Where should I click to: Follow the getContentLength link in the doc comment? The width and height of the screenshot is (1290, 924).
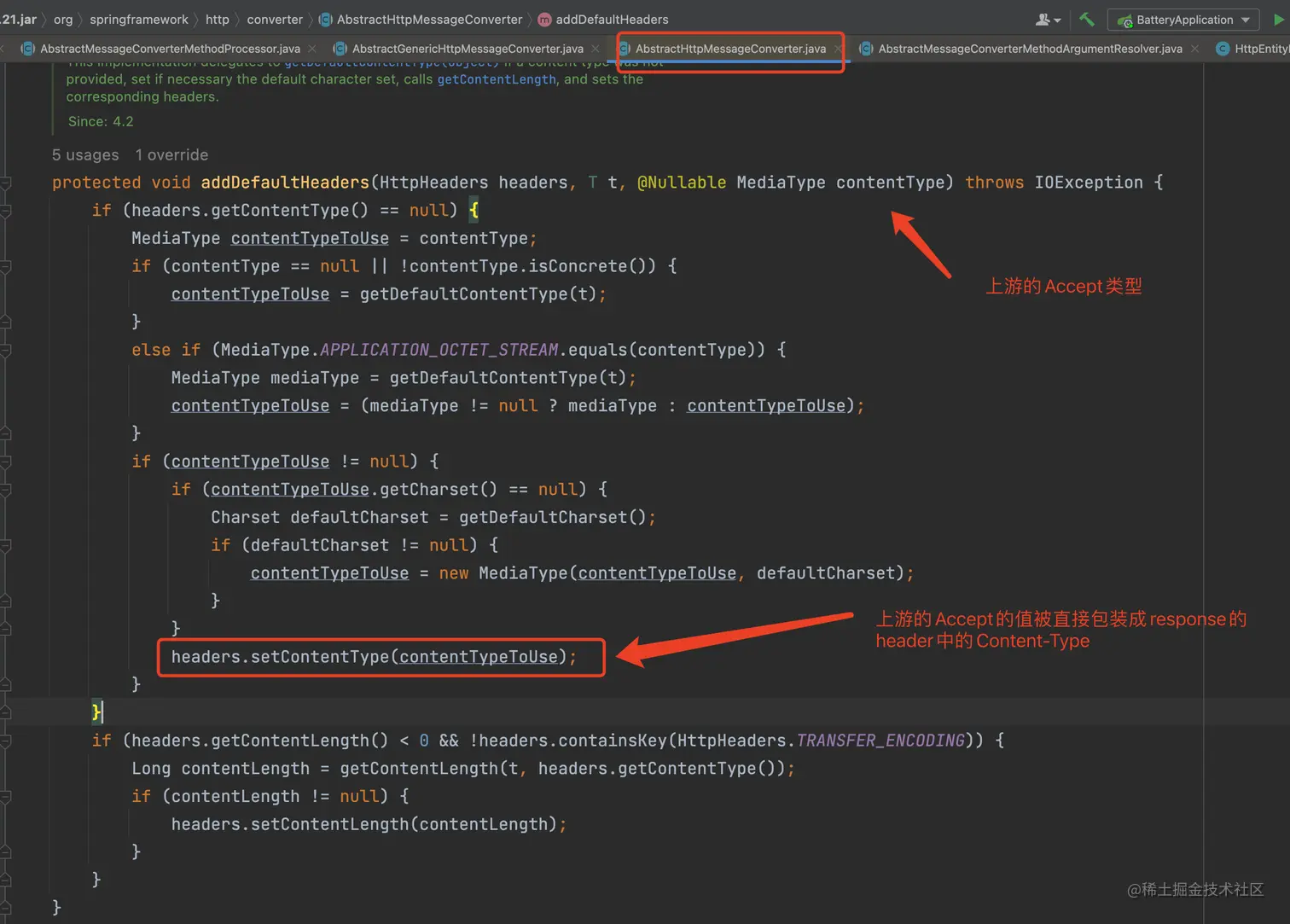(x=497, y=79)
